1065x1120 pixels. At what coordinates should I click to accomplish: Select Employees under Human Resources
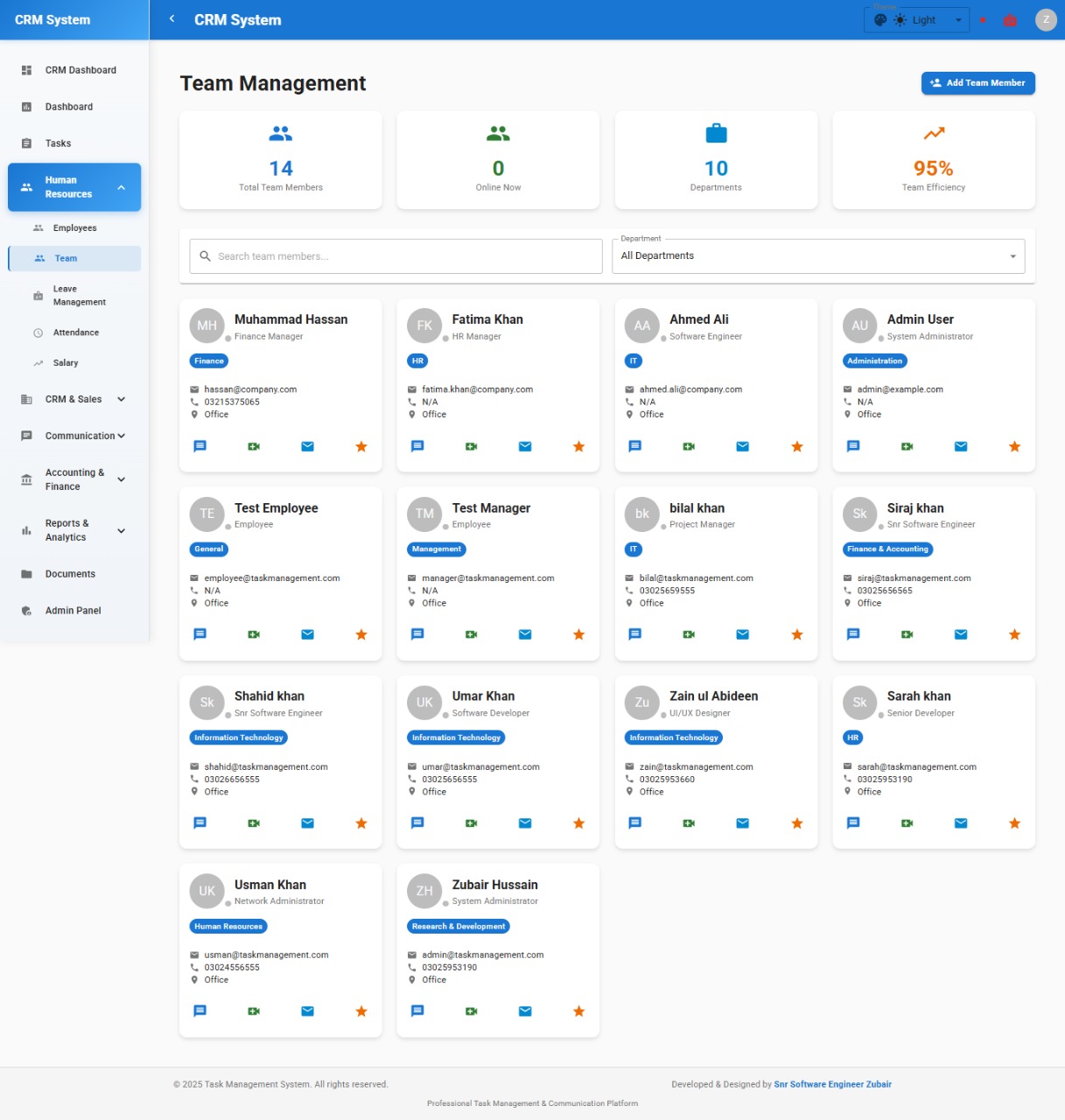click(74, 227)
